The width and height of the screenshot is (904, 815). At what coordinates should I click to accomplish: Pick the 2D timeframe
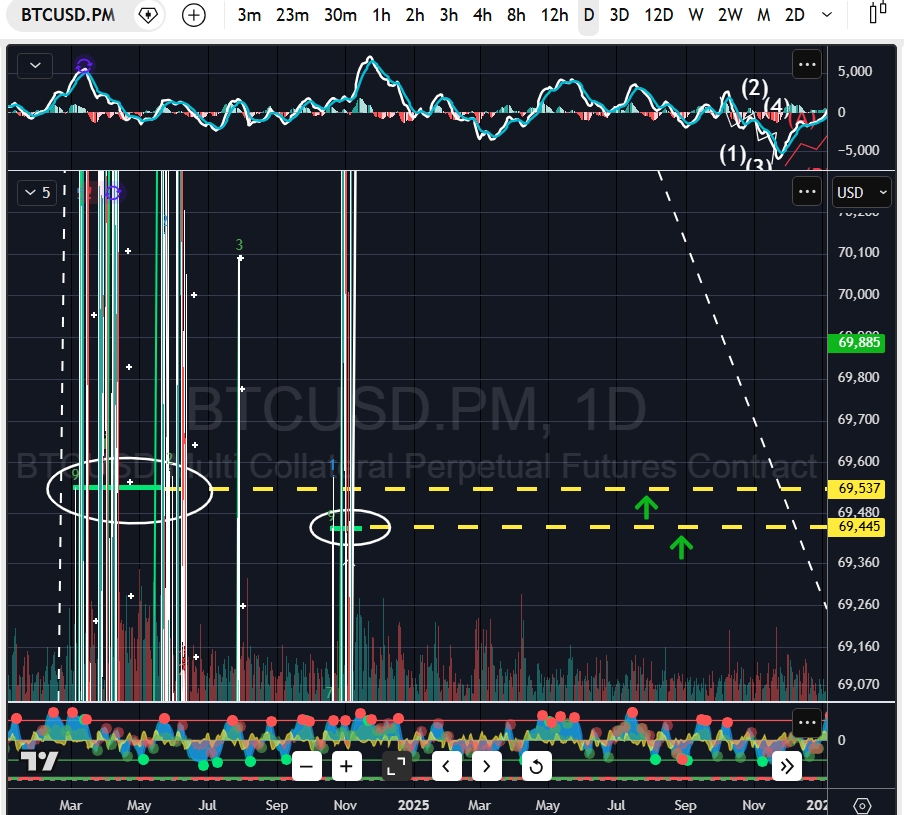794,15
